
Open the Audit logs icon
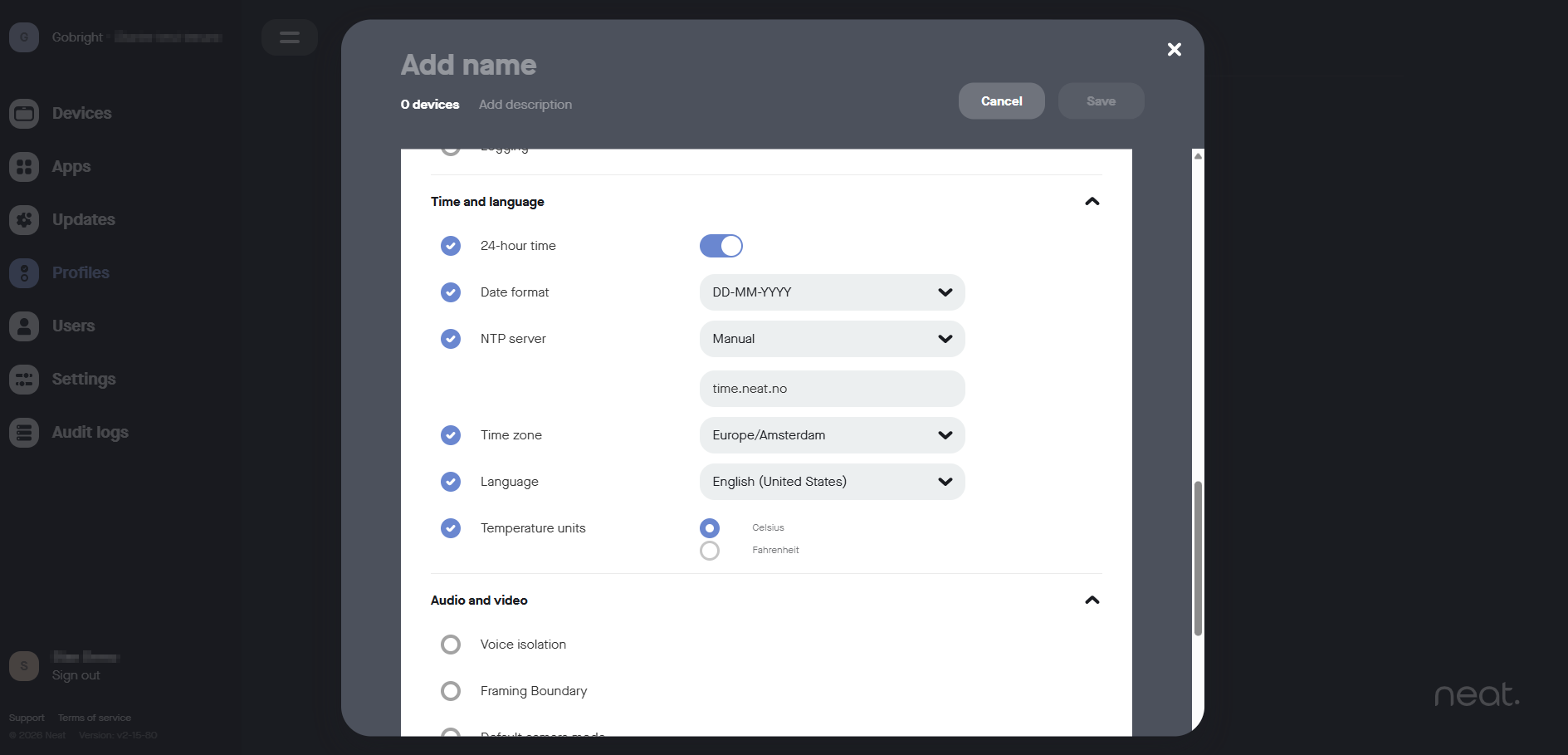(24, 433)
